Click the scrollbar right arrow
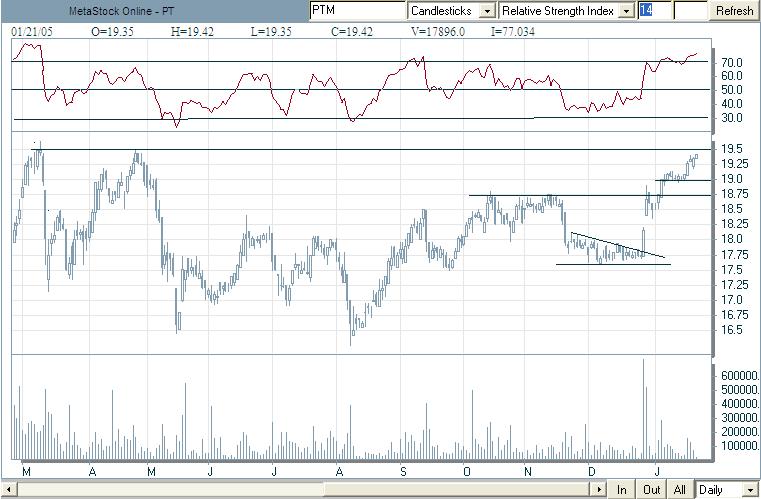The height and width of the screenshot is (499, 761). (x=599, y=489)
